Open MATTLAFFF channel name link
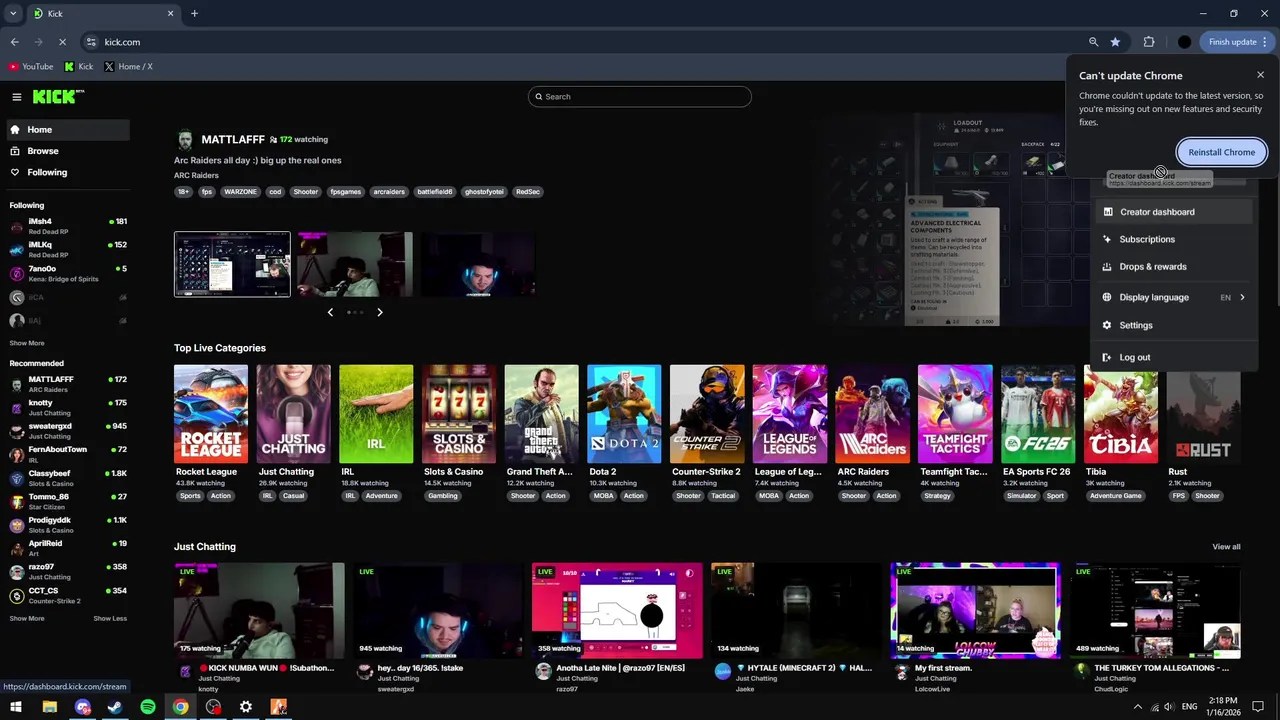The image size is (1280, 720). point(233,140)
